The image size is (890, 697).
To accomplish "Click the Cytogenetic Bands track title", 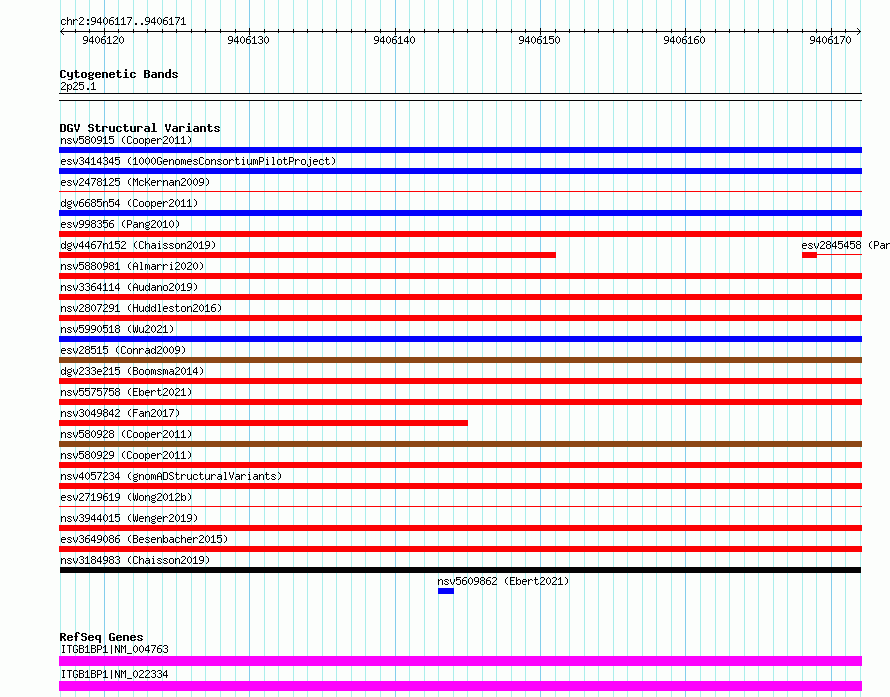I will 119,74.
